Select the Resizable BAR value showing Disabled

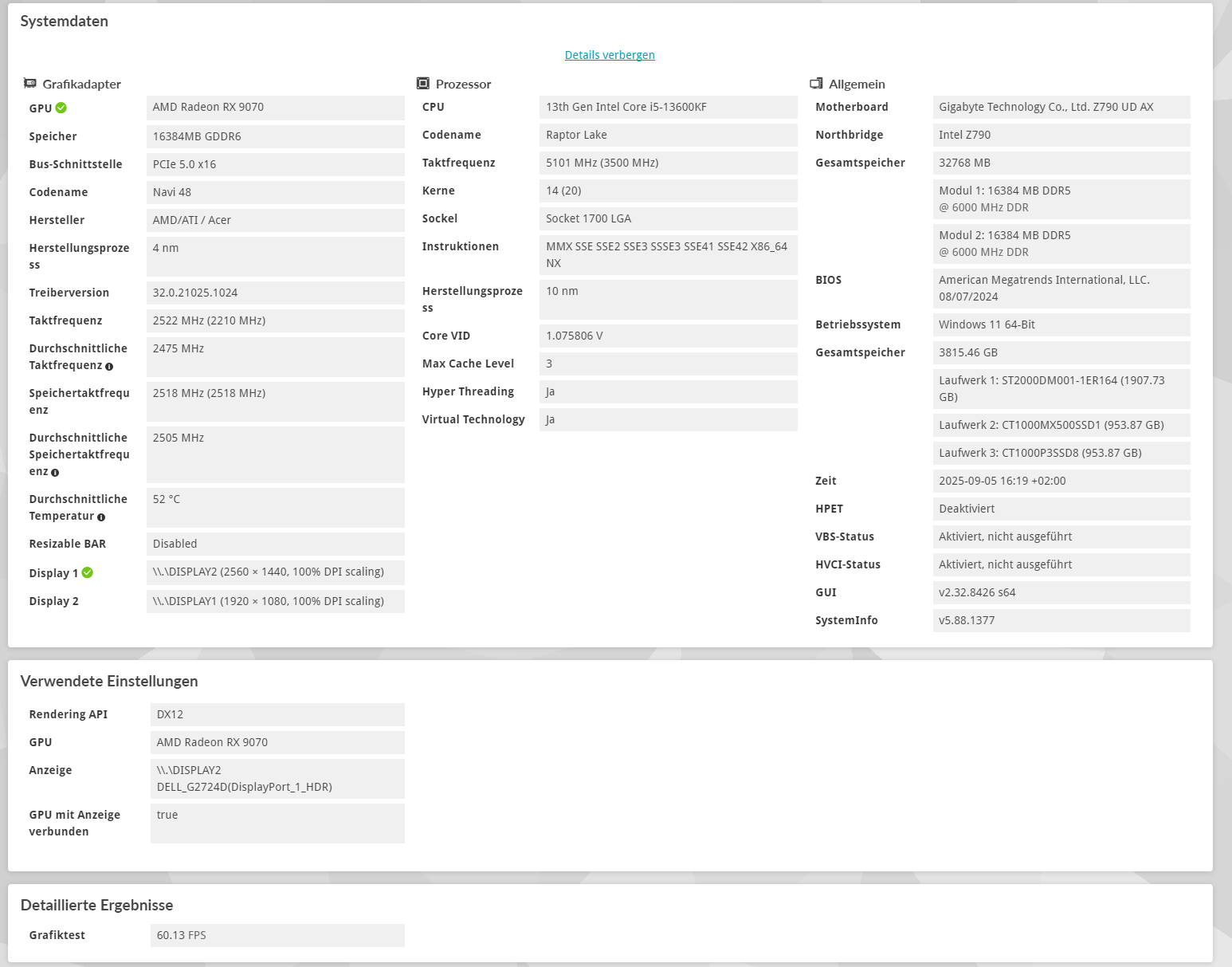[275, 544]
